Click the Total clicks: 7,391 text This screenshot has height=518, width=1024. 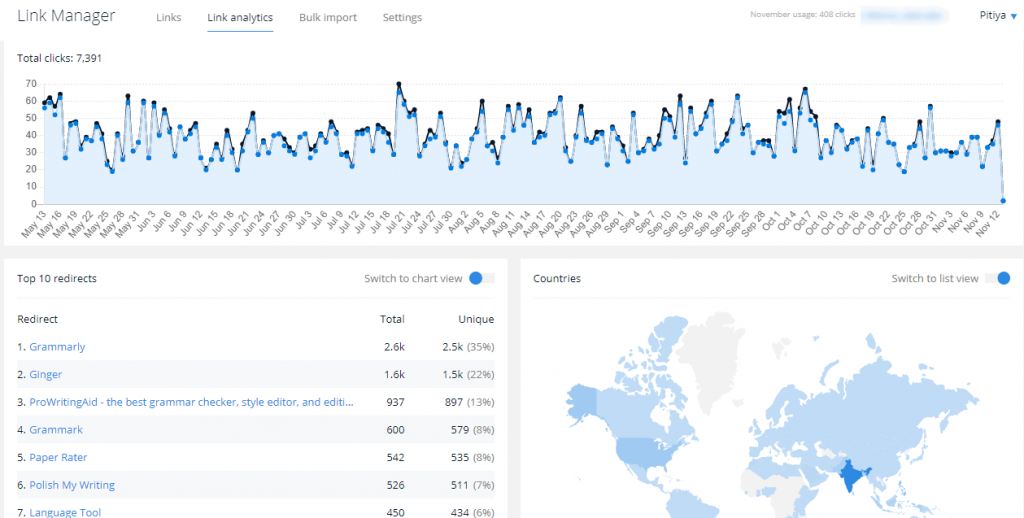tap(59, 58)
